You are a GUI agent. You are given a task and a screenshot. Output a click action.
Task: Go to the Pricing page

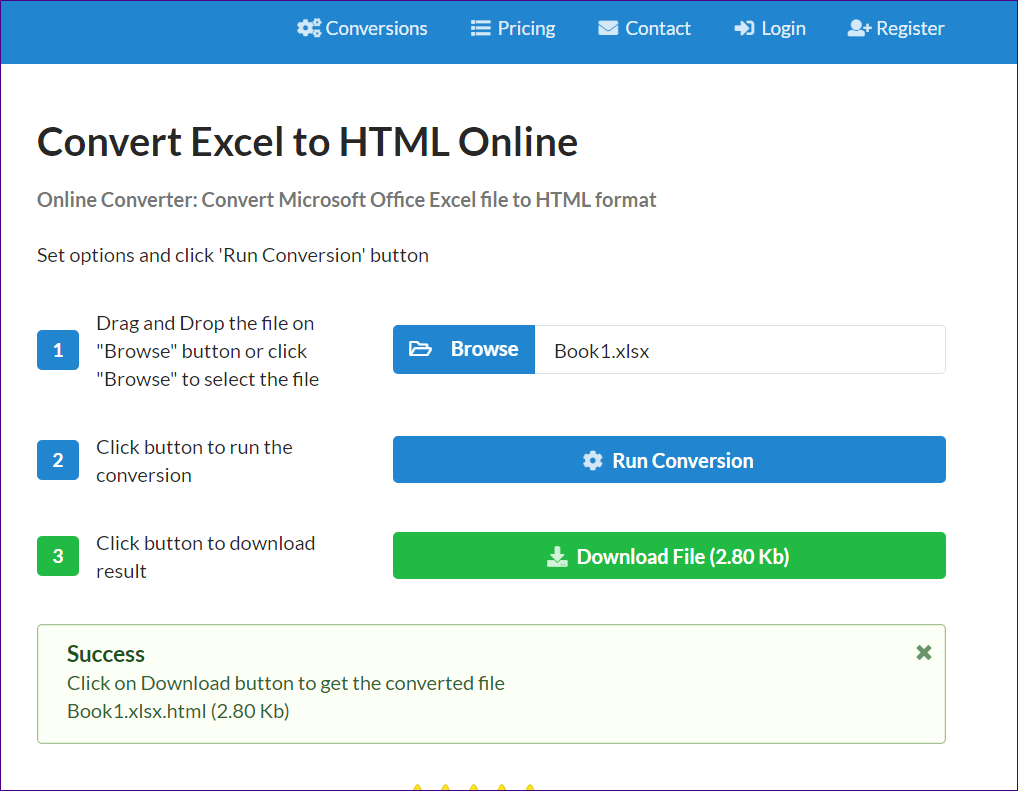click(526, 28)
